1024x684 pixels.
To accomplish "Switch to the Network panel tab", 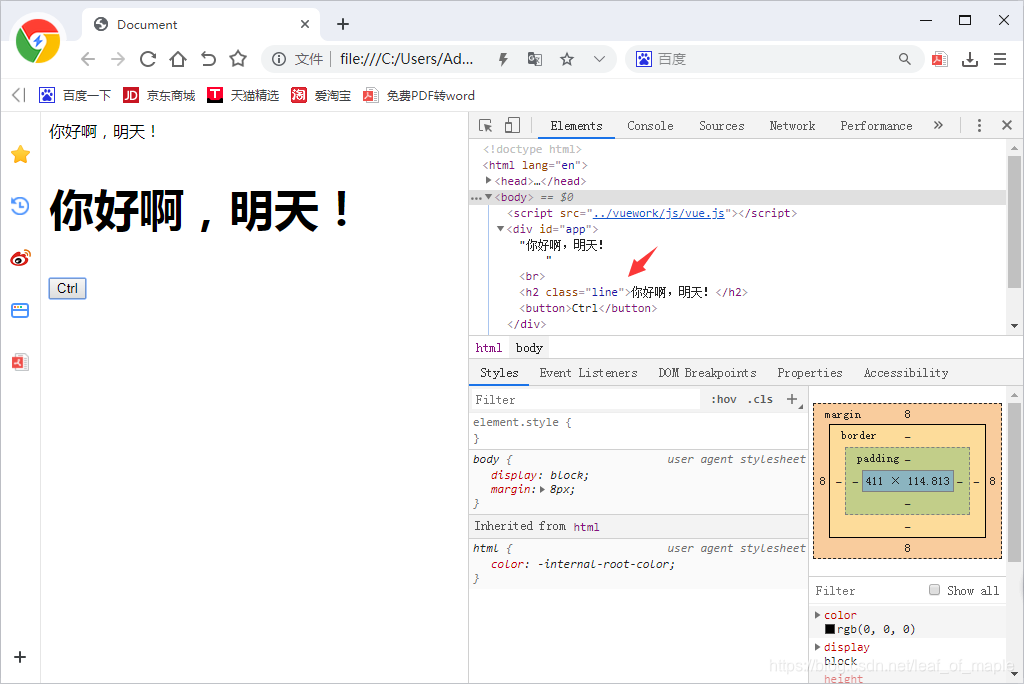I will (792, 126).
